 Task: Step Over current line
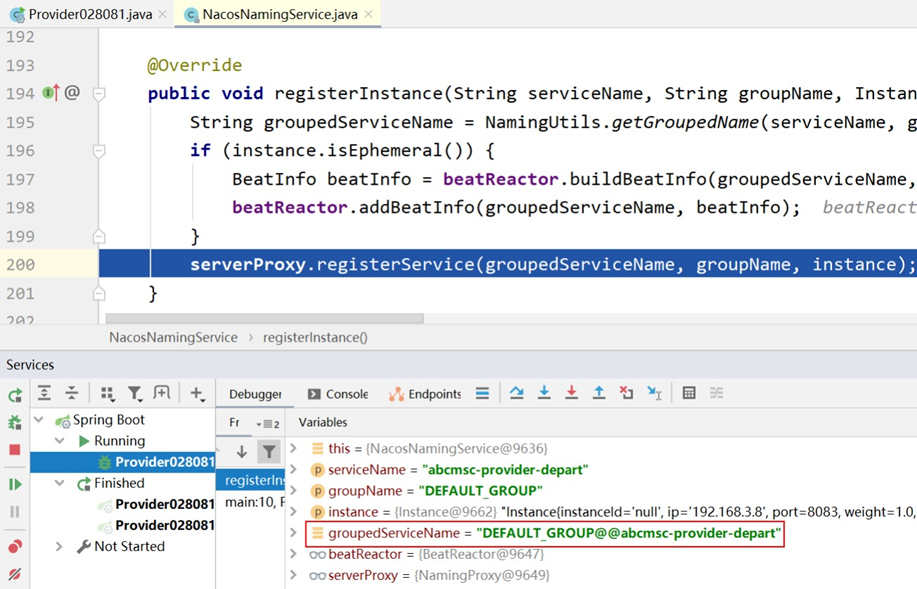[x=516, y=393]
